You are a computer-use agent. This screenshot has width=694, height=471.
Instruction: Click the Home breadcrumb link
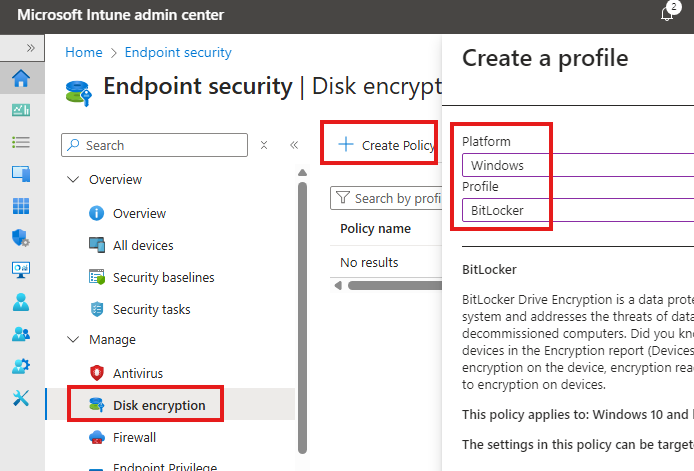[84, 52]
